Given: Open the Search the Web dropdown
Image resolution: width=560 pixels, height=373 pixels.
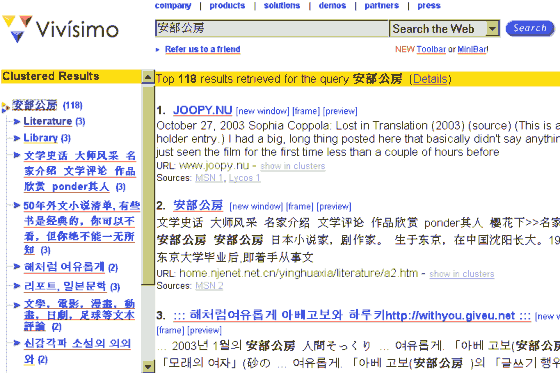Looking at the screenshot, I should click(x=492, y=29).
